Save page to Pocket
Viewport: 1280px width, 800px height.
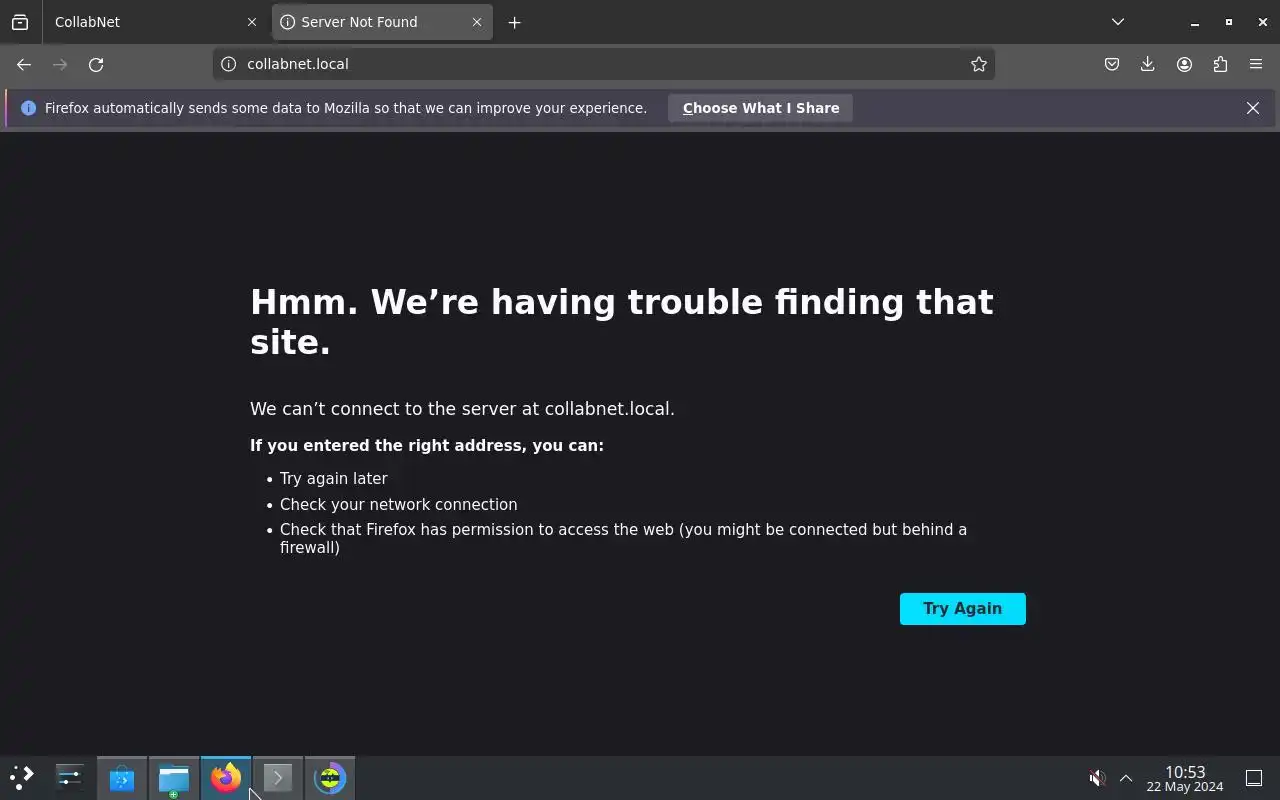pyautogui.click(x=1111, y=64)
